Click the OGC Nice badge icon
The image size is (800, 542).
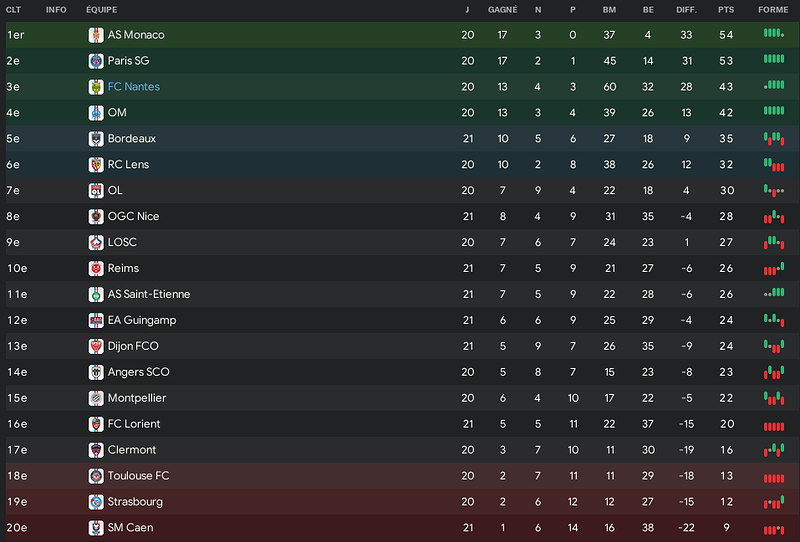(x=96, y=216)
